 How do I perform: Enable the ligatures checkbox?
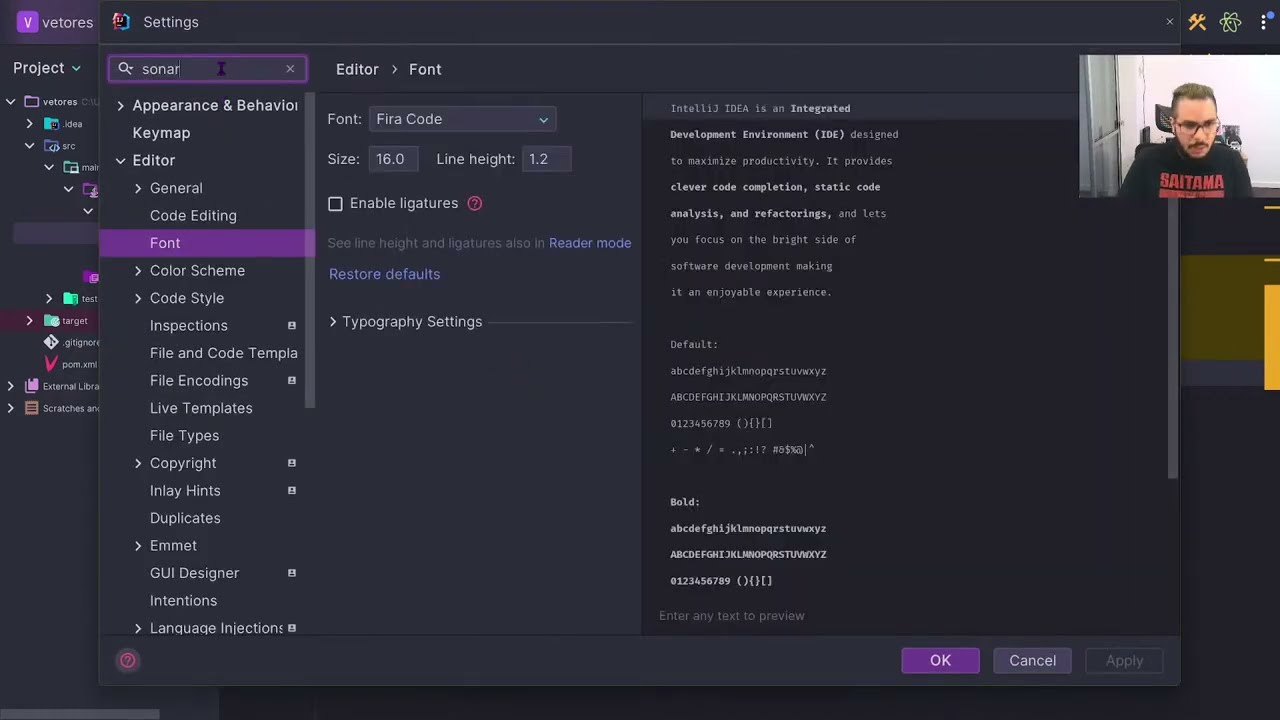[335, 204]
